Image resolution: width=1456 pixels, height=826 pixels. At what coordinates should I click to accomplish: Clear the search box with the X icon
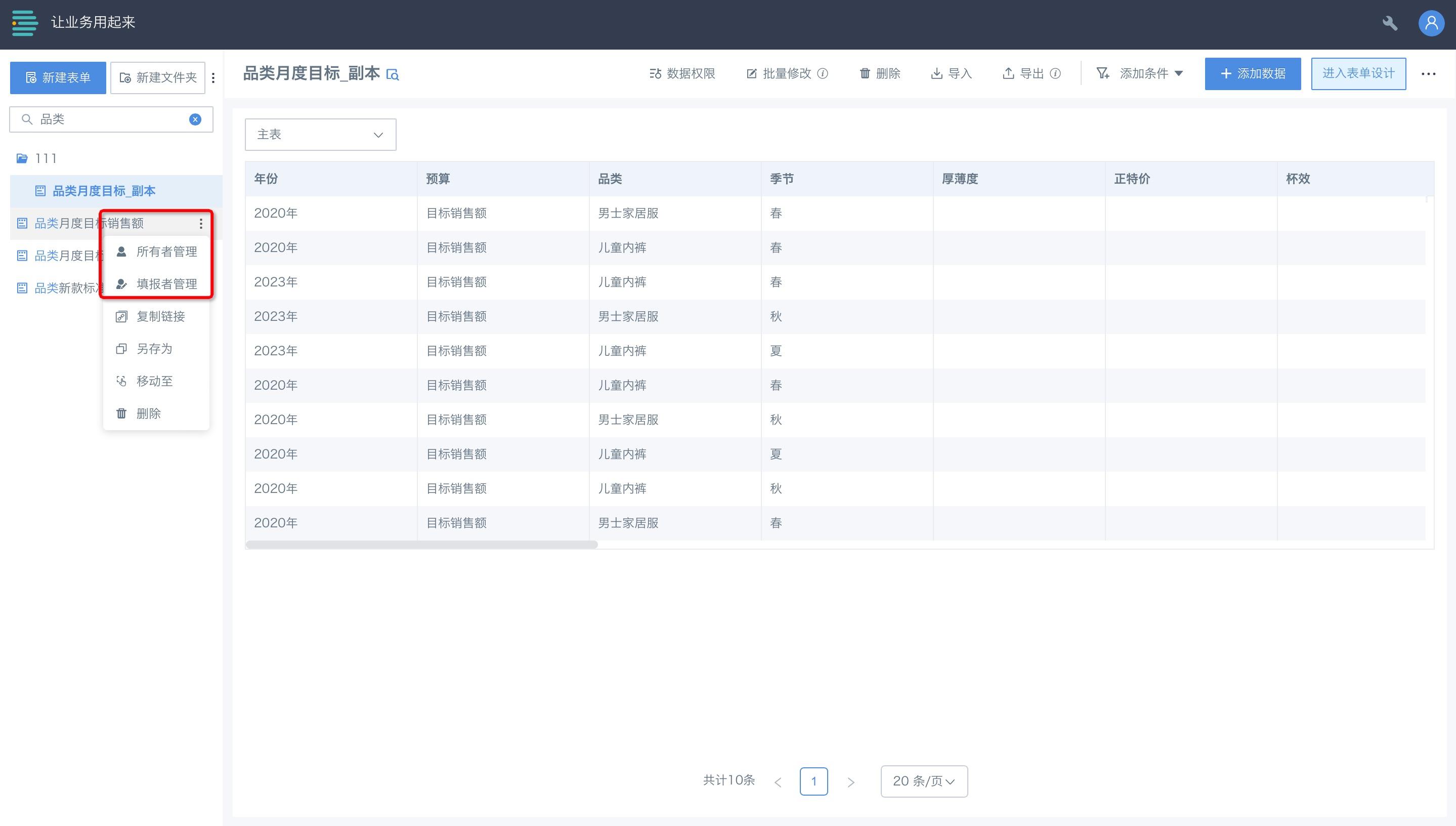pyautogui.click(x=195, y=119)
